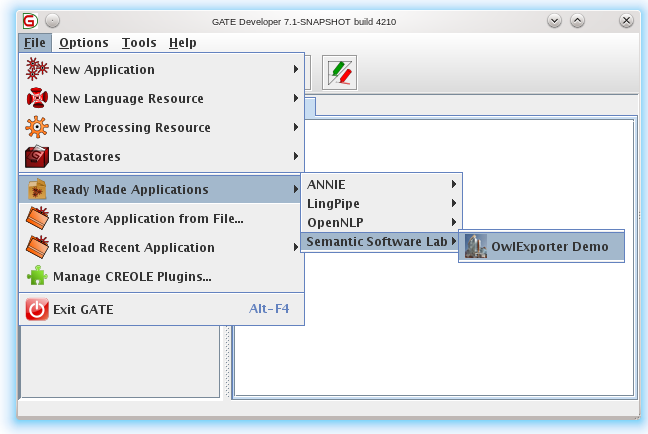
Task: Click the Datastores icon
Action: coord(37,157)
